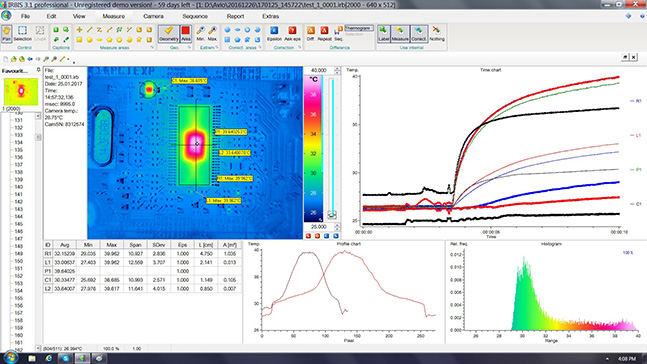This screenshot has width=647, height=364.
Task: Activate the Selection tool
Action: coord(22,33)
